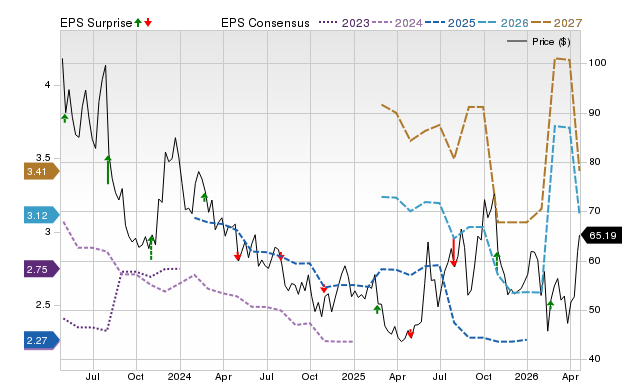Click the 2027 EPS consensus legend entry
Image resolution: width=640 pixels, height=382 pixels.
(557, 23)
